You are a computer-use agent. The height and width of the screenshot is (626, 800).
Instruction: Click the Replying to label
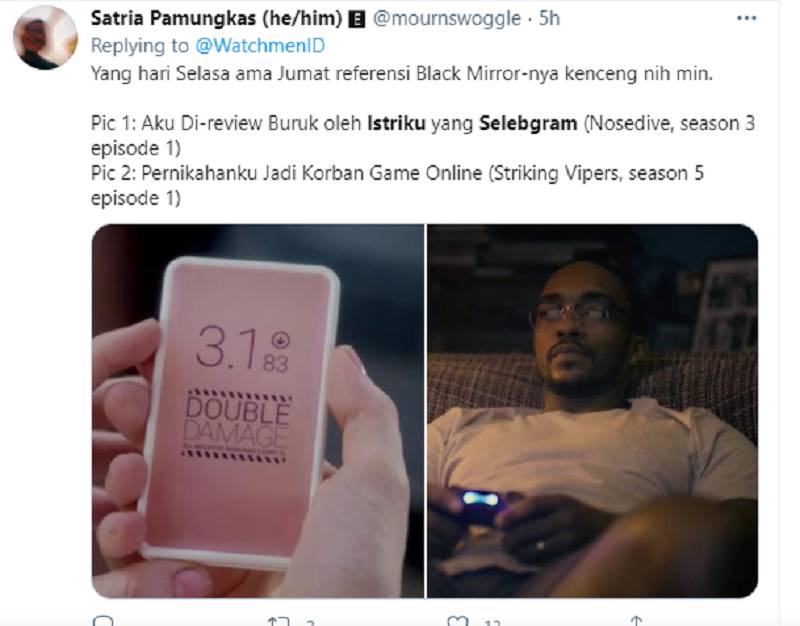click(139, 45)
